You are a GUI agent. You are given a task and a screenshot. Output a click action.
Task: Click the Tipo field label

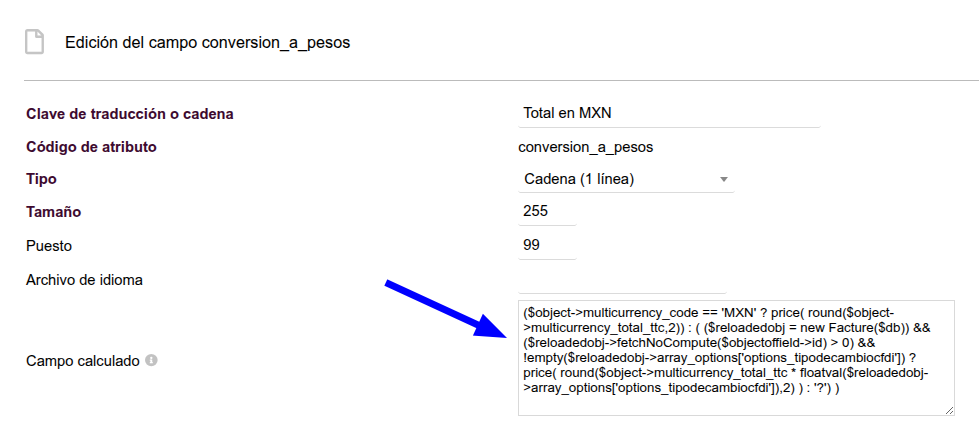[41, 179]
